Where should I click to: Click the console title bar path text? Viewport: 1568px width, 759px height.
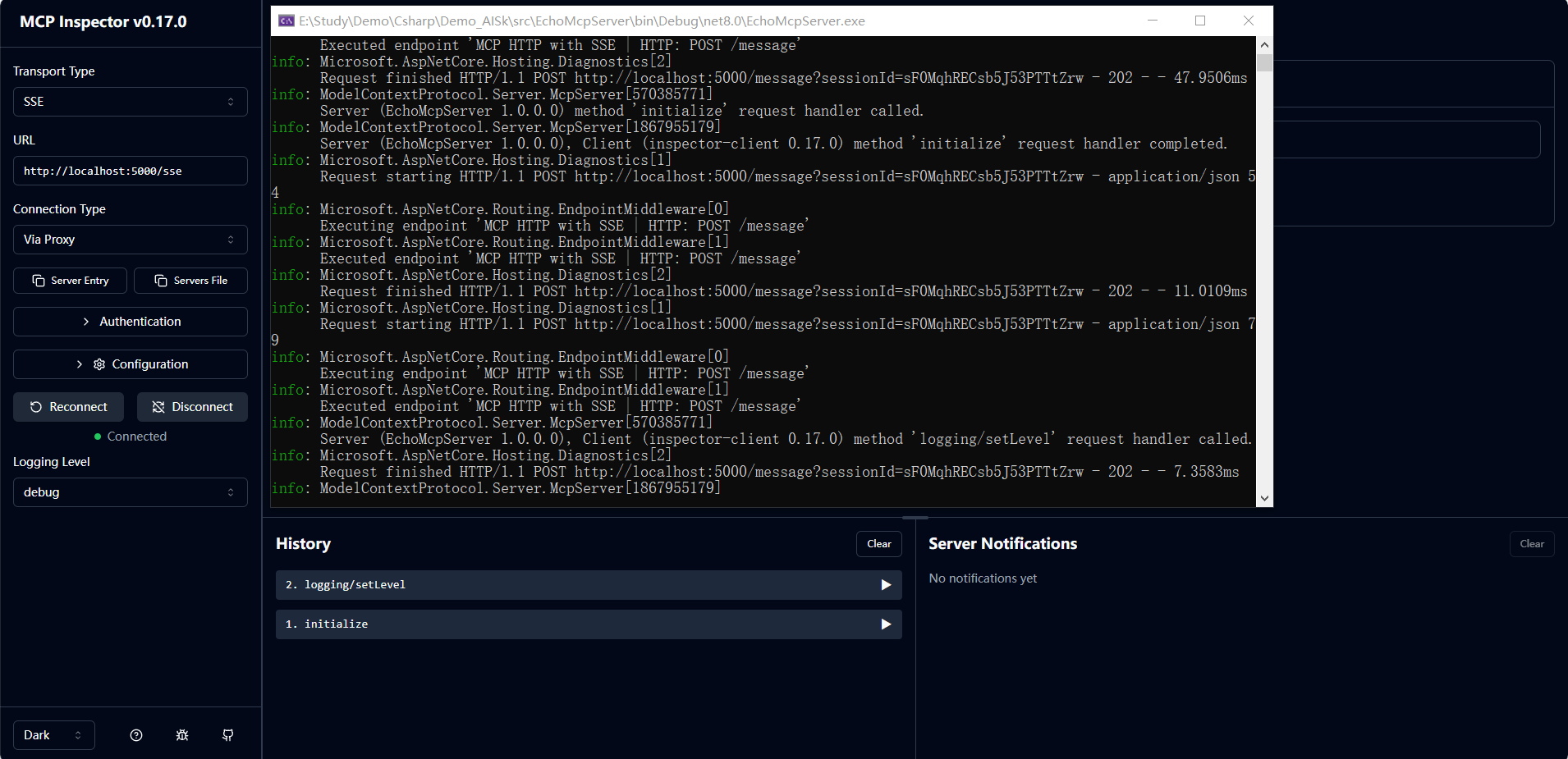click(581, 21)
